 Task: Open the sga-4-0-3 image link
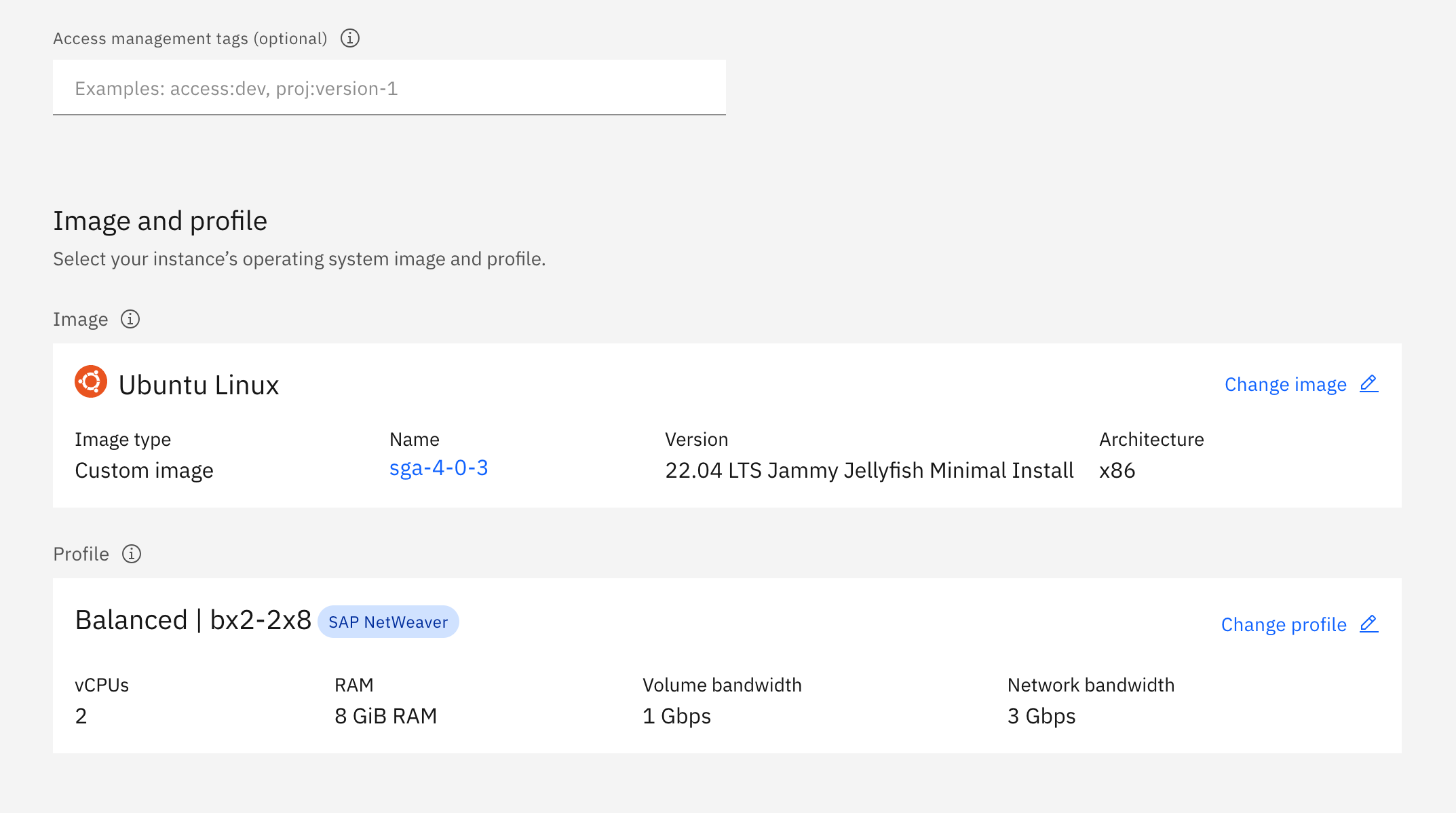pyautogui.click(x=438, y=468)
